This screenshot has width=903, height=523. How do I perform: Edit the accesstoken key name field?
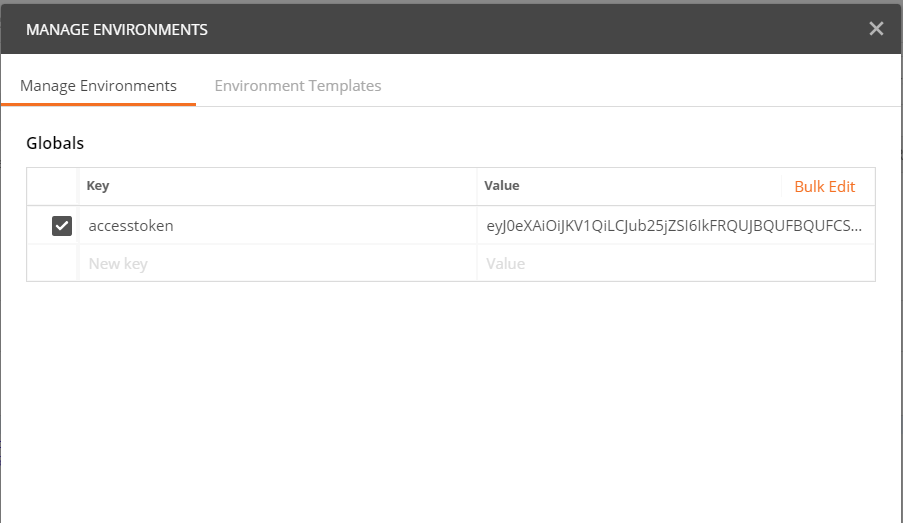click(x=131, y=226)
